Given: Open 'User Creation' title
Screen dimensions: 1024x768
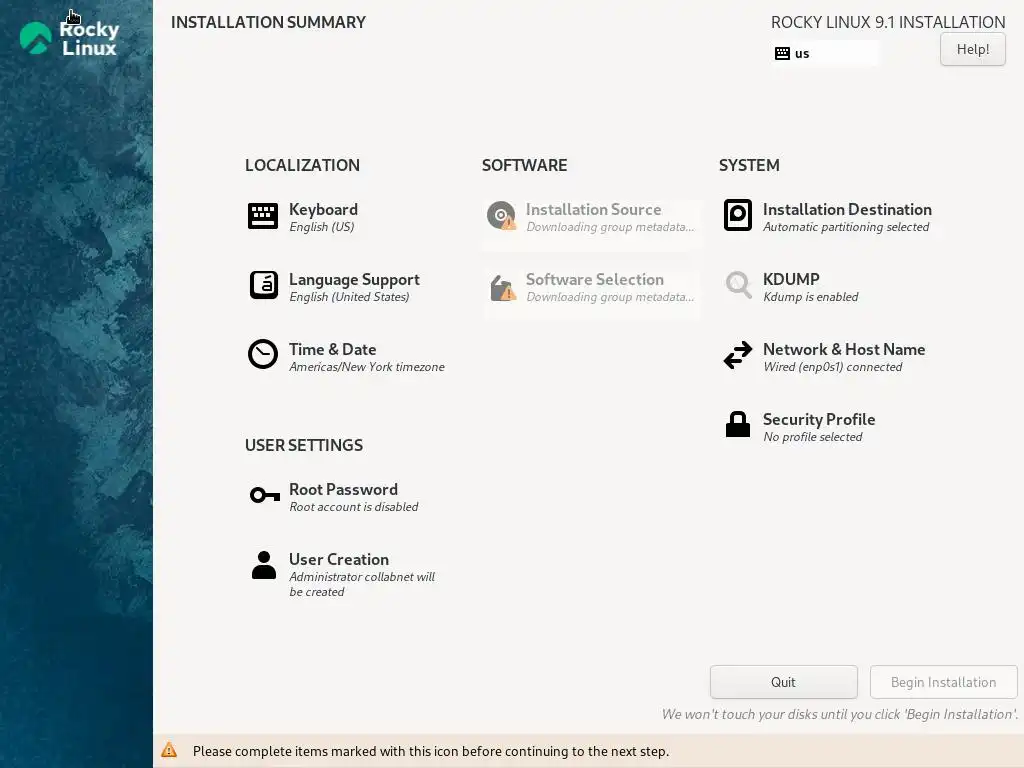Looking at the screenshot, I should 339,559.
